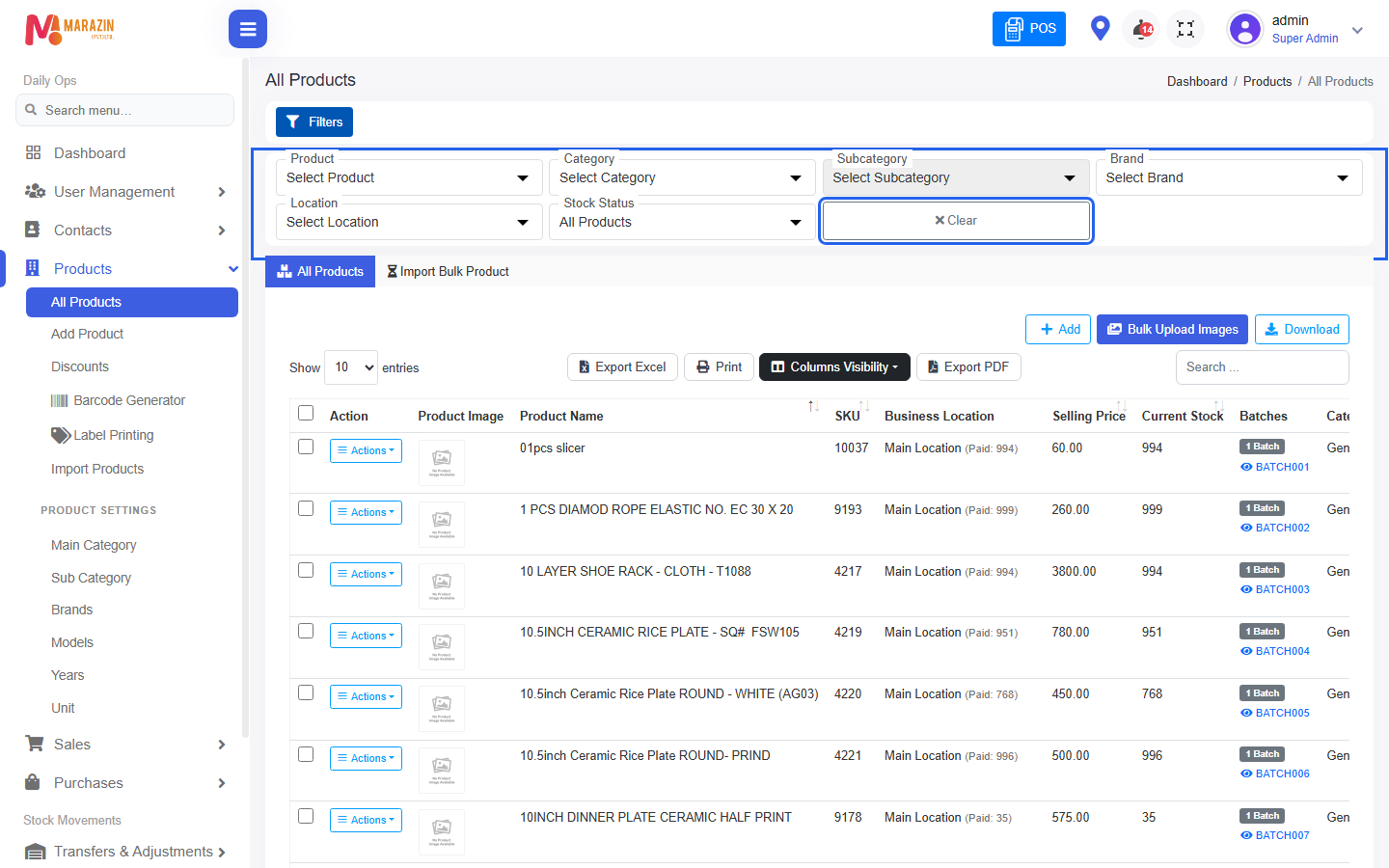Toggle fullscreen mode icon
Viewport: 1389px width, 868px height.
point(1185,29)
